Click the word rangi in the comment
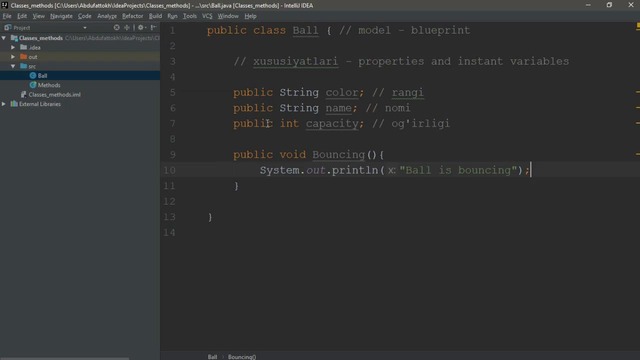Screen dimensions: 640x360 [x=408, y=93]
